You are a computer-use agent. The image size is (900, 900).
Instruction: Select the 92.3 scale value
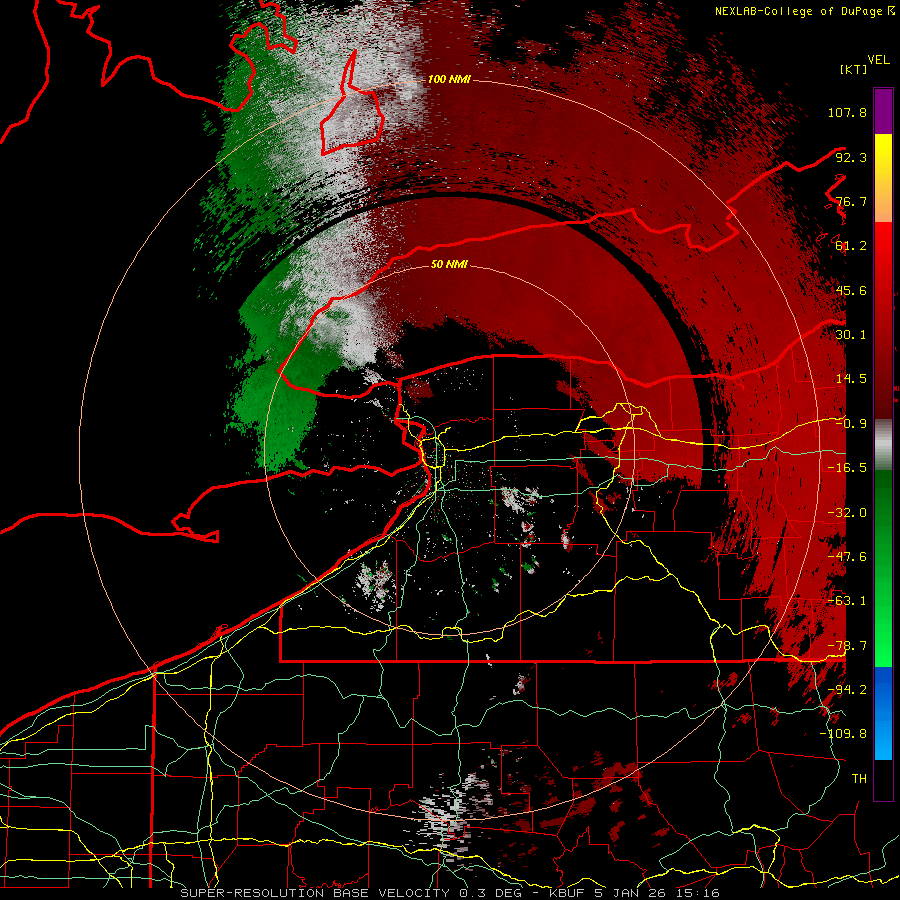(x=851, y=157)
